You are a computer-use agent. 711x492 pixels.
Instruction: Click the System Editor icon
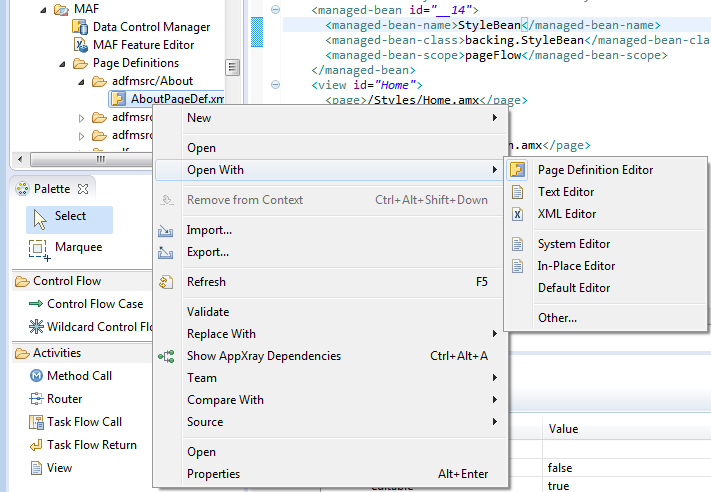517,244
